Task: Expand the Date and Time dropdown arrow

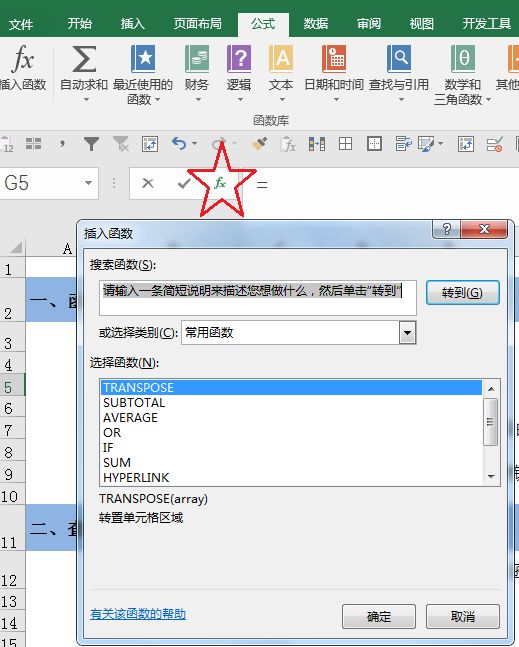Action: [x=336, y=99]
